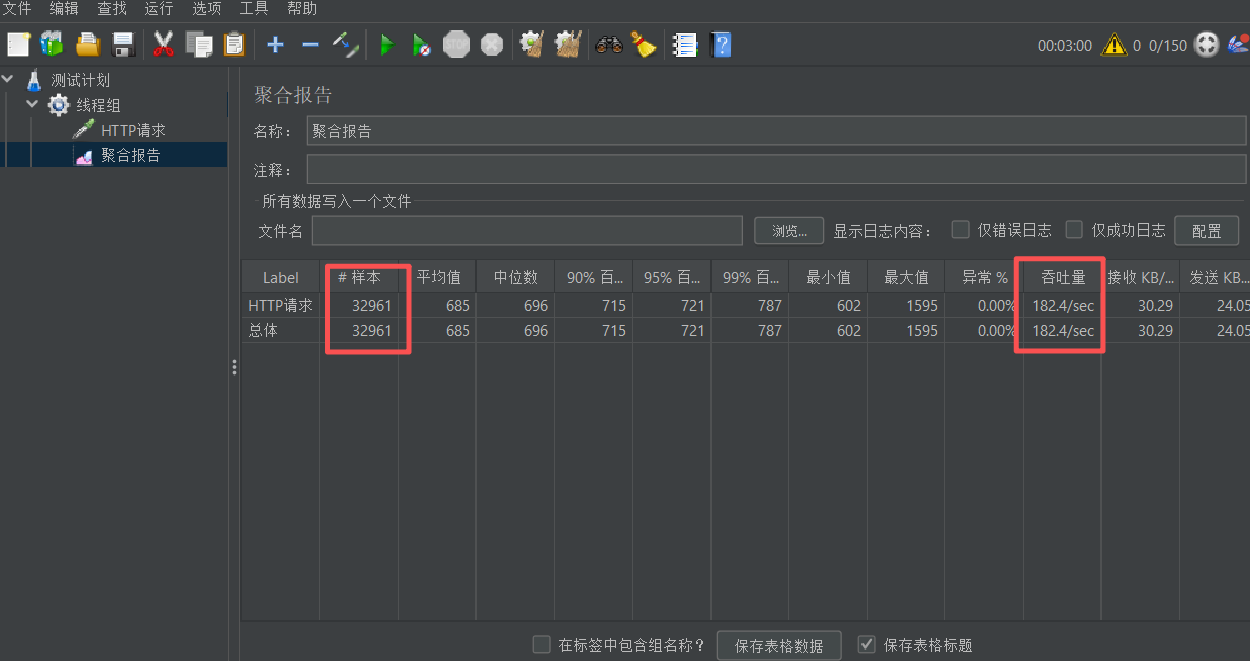Click the clear-all results broom icon
Image resolution: width=1250 pixels, height=661 pixels.
568,44
